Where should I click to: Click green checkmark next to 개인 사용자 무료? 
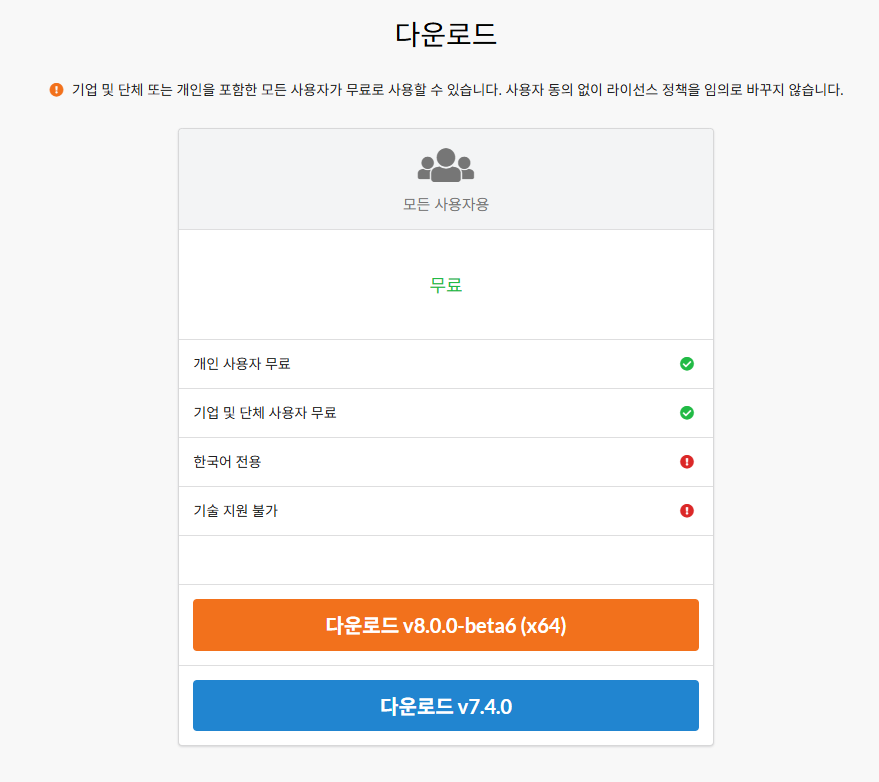(x=687, y=364)
